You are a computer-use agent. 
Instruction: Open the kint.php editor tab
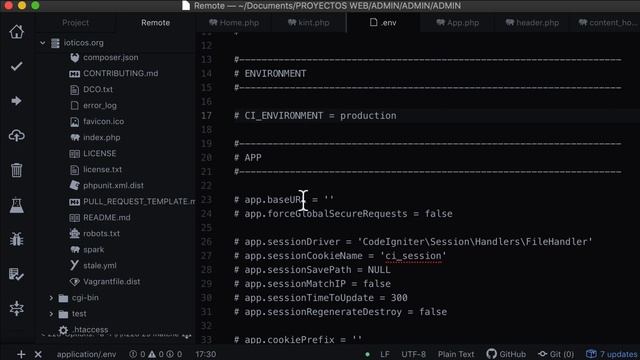point(309,23)
